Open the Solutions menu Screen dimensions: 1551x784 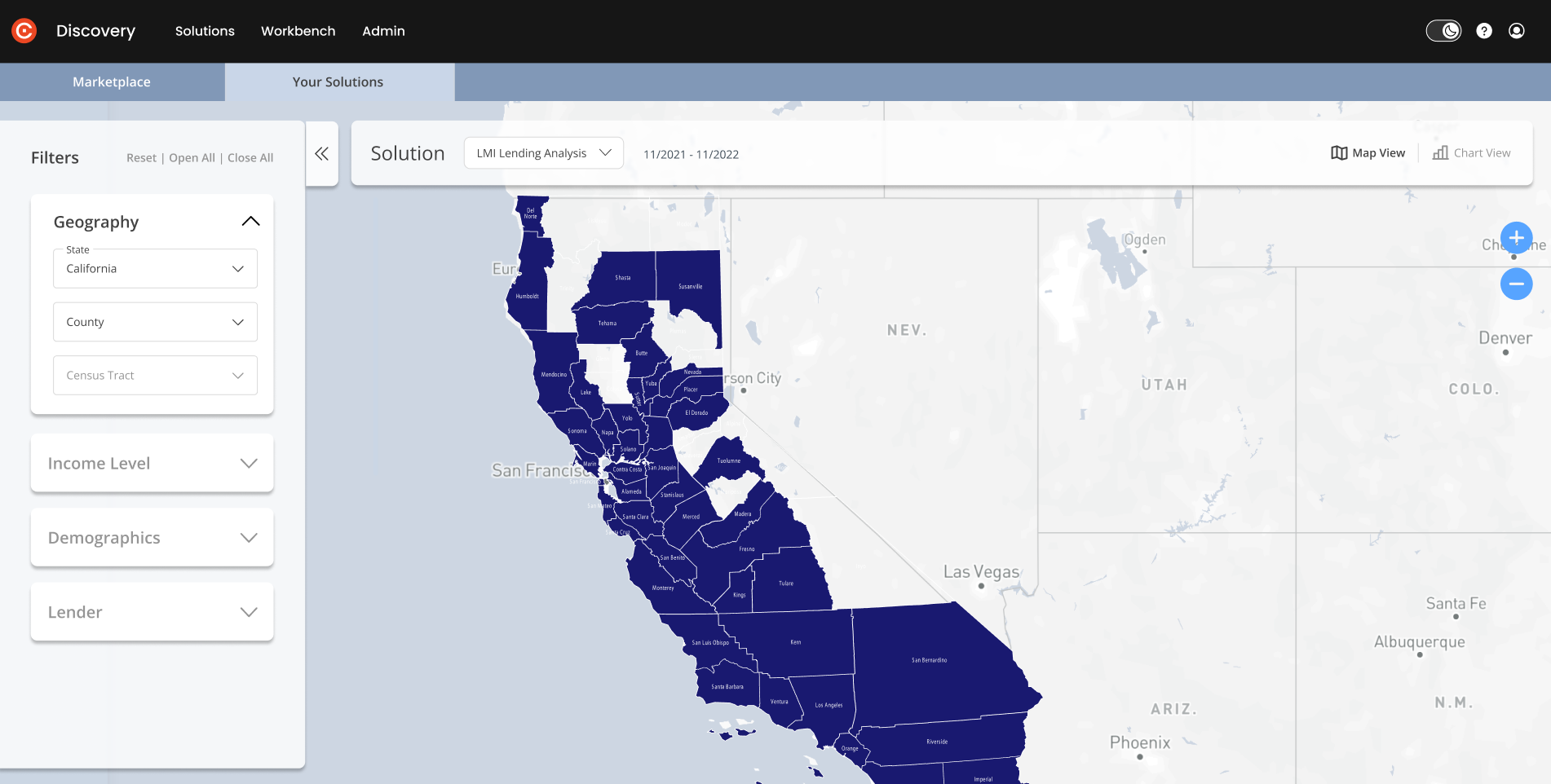tap(205, 31)
